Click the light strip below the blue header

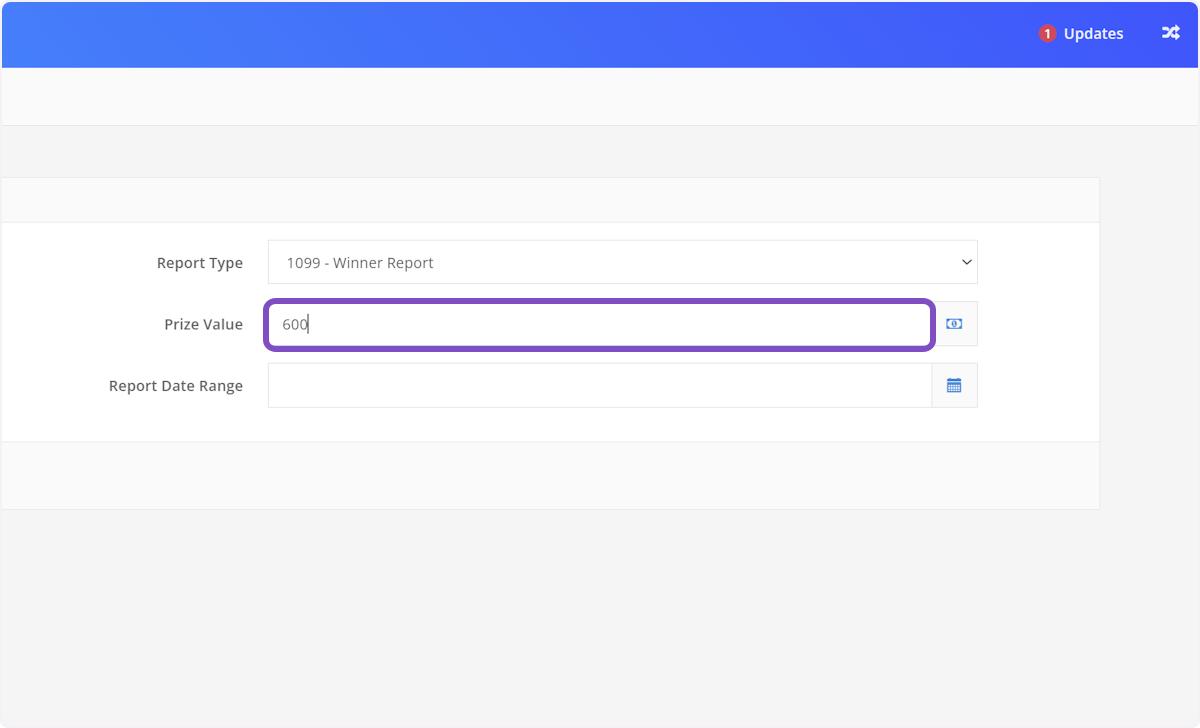tap(600, 96)
